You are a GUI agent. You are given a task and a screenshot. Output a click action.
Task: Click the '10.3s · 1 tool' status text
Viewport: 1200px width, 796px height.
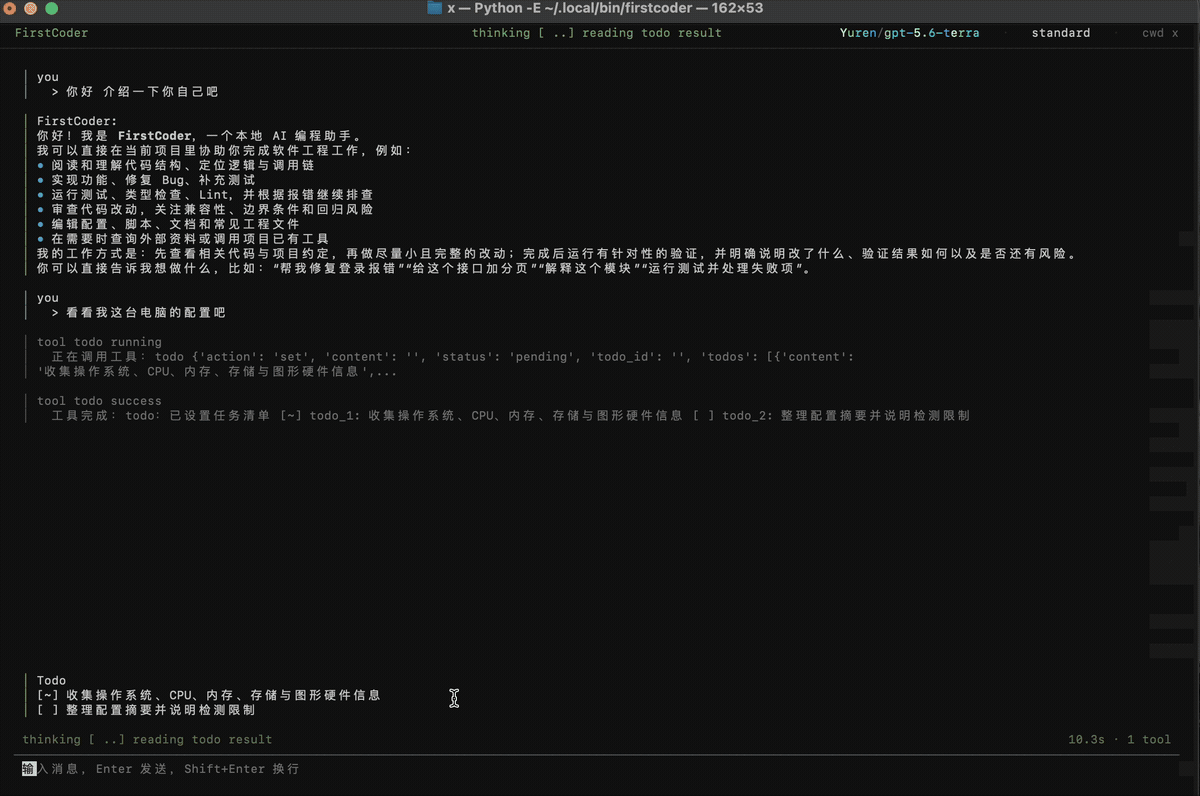pyautogui.click(x=1119, y=740)
